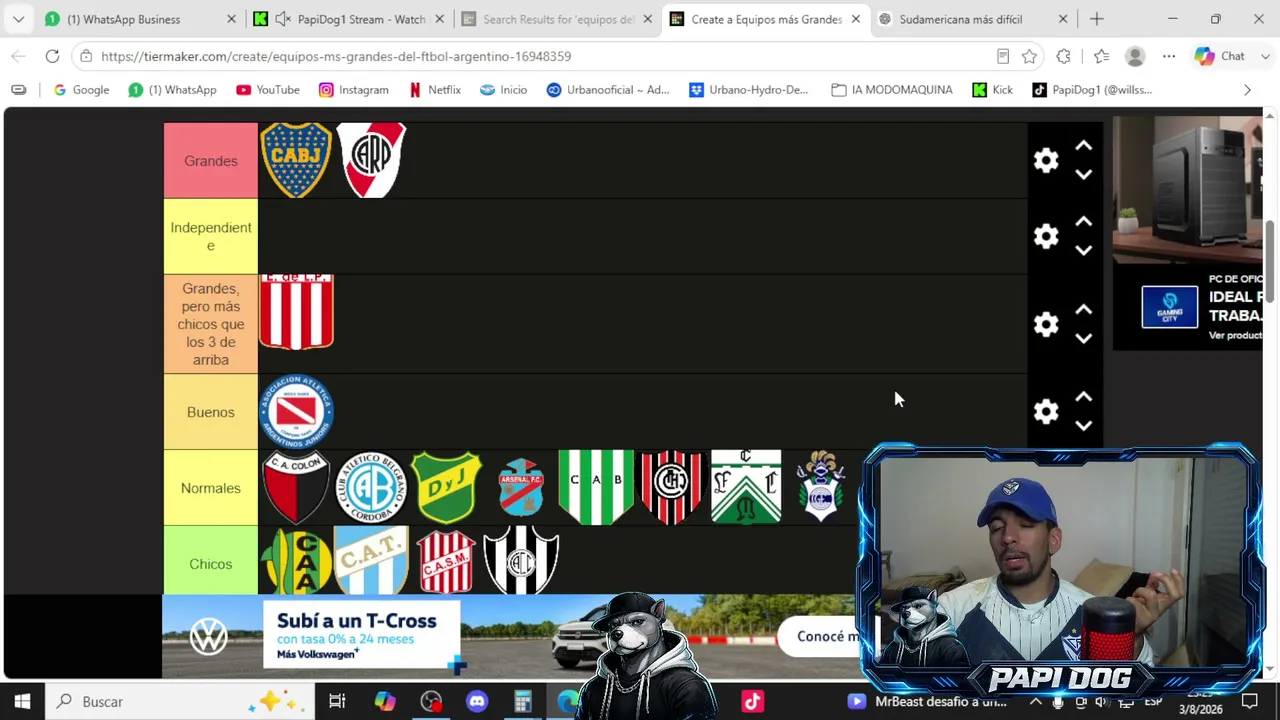Screen dimensions: 1280x720
Task: Select the Arsenal F.C. crest
Action: tap(521, 488)
